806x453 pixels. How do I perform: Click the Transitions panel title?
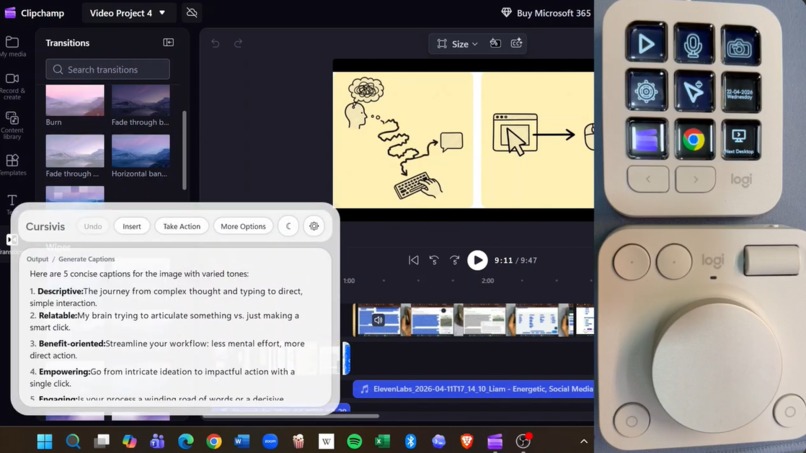point(67,43)
